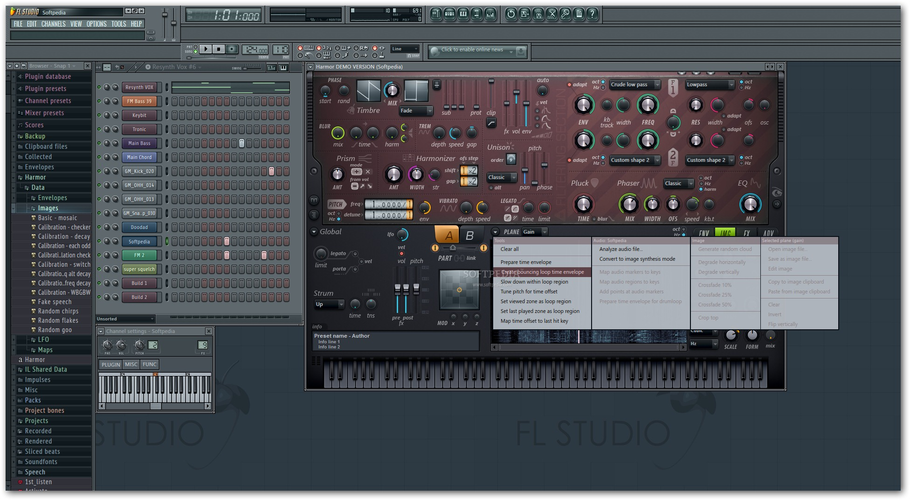Toggle mute LED for Tronic channel
The width and height of the screenshot is (910, 500).
pyautogui.click(x=99, y=129)
